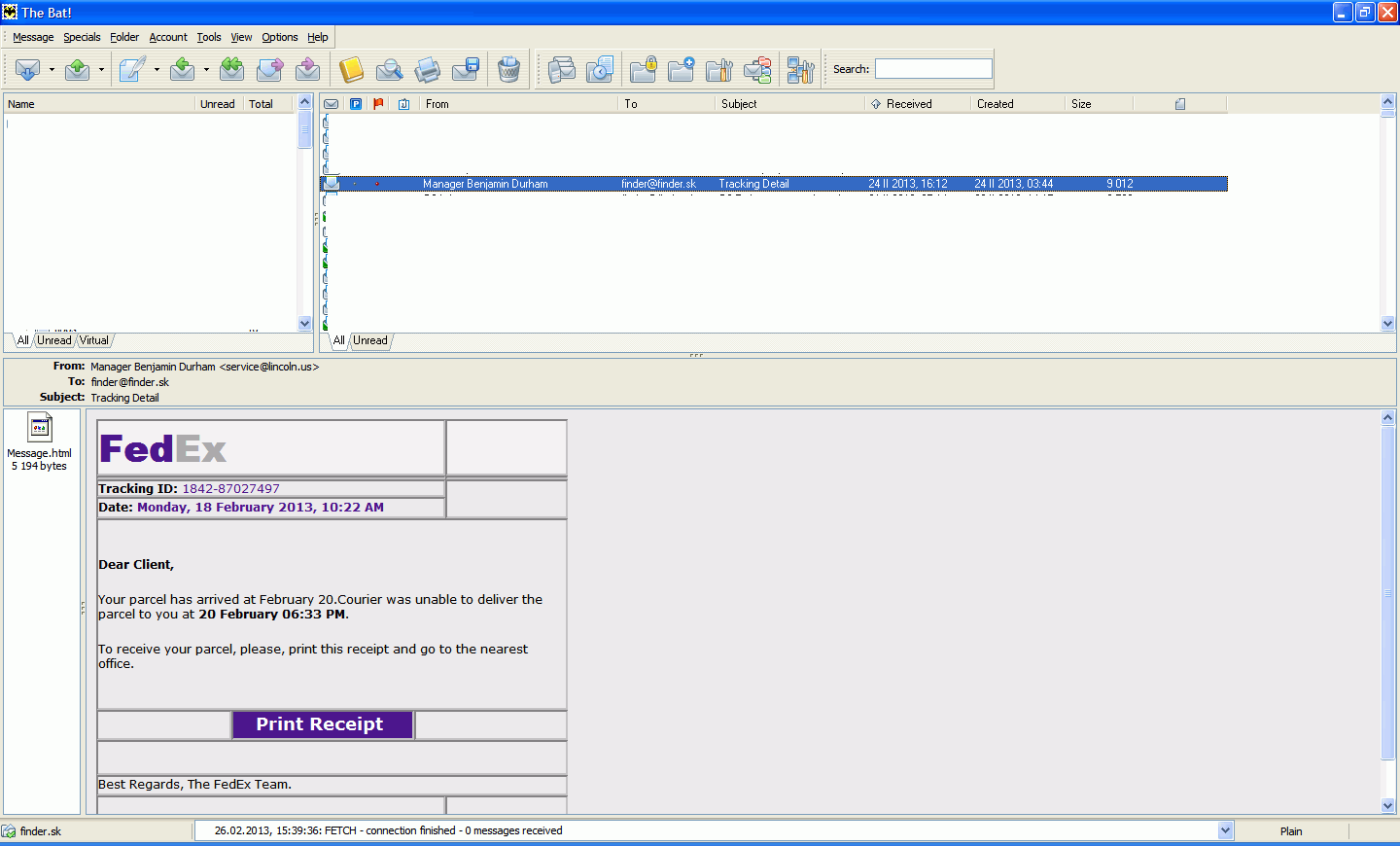
Task: Open the Message menu
Action: click(x=33, y=37)
